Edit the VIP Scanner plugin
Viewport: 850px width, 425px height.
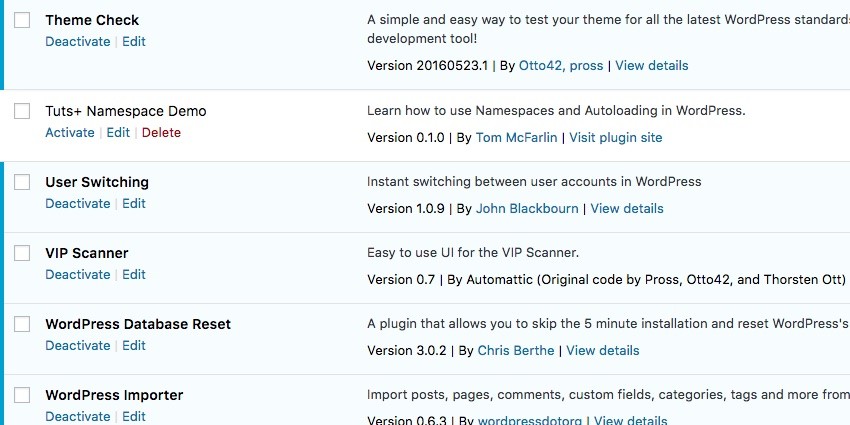coord(134,275)
